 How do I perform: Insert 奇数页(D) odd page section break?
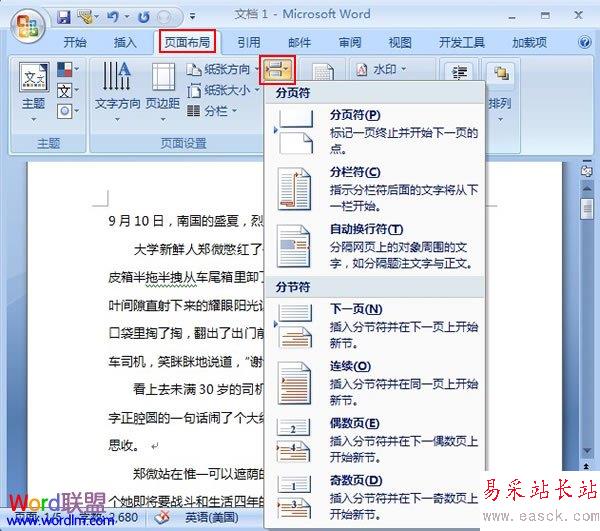click(375, 498)
